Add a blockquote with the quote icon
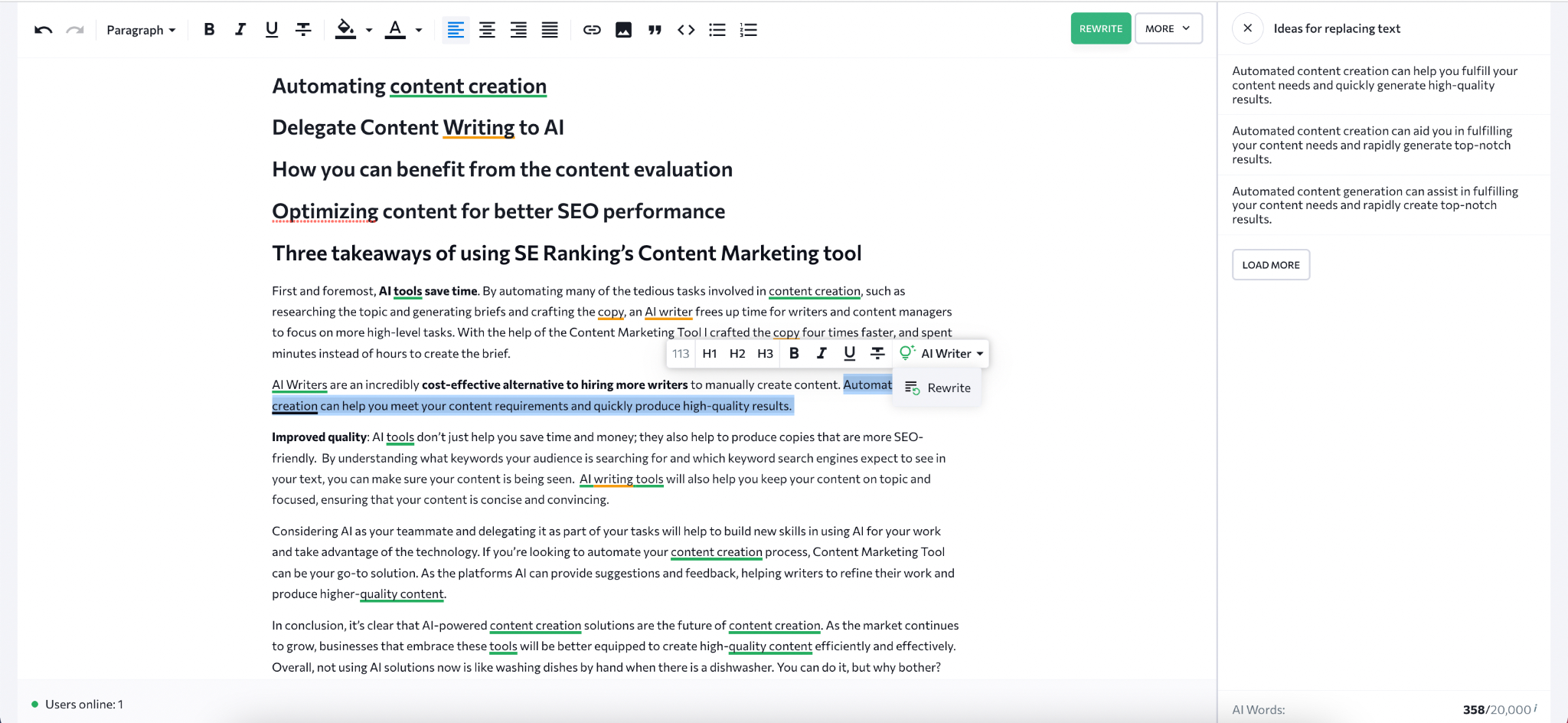The height and width of the screenshot is (723, 1568). pos(655,30)
